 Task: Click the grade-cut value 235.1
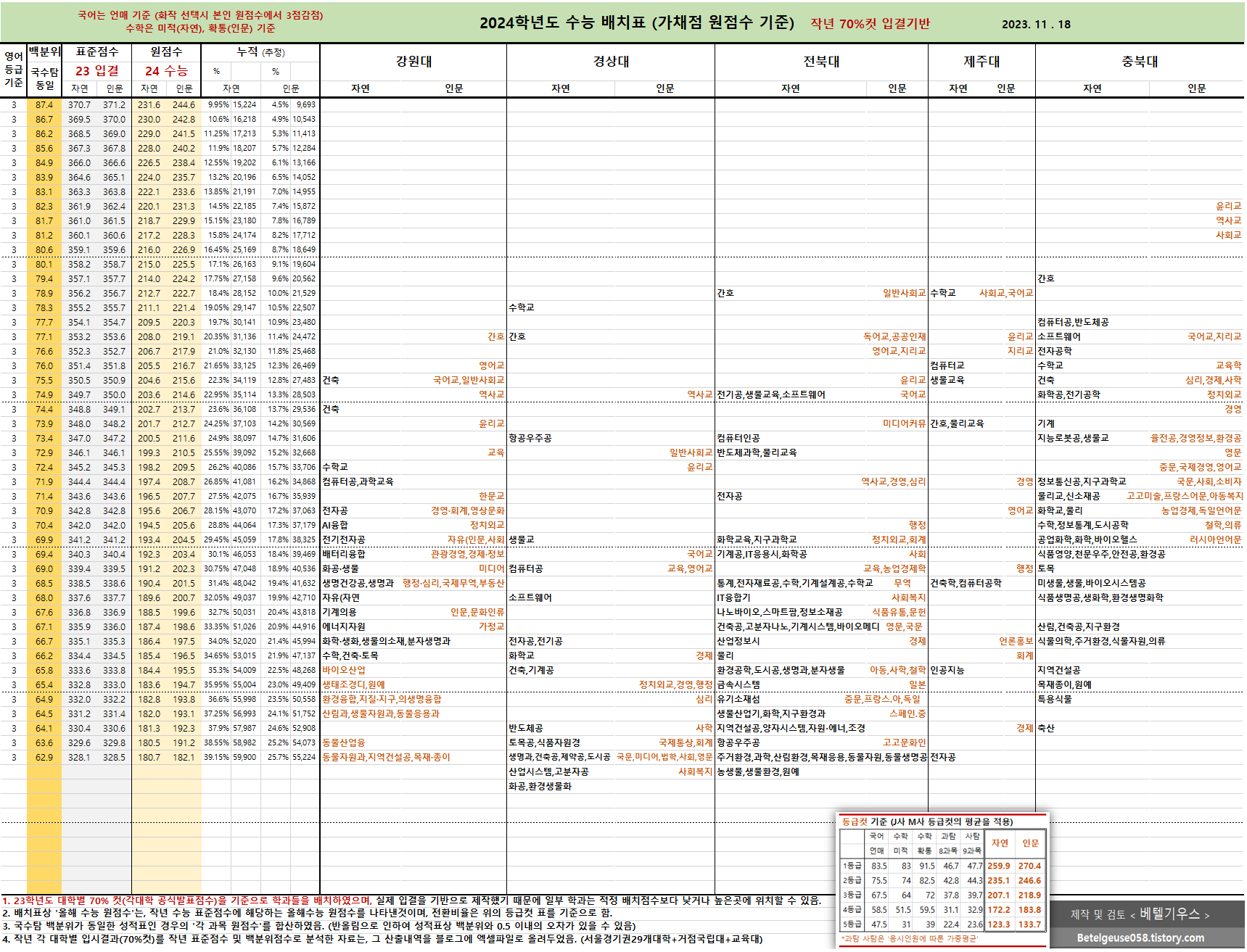[x=999, y=880]
